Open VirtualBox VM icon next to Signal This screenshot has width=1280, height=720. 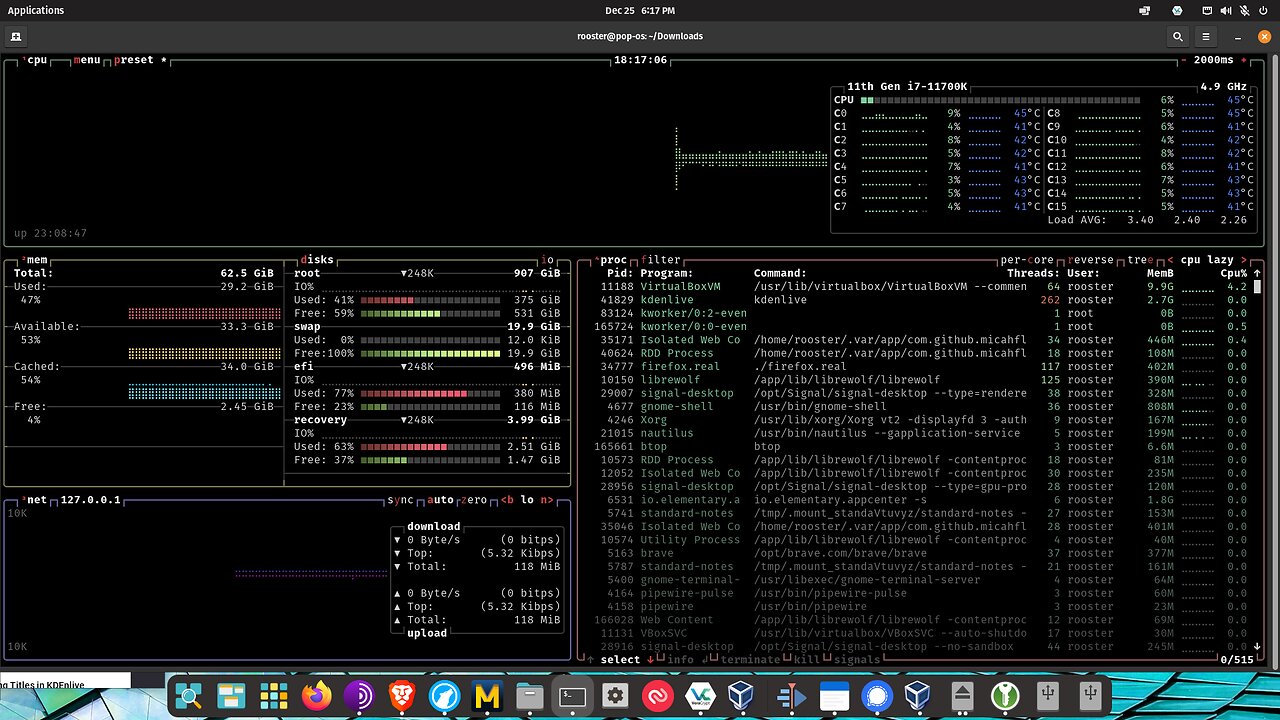(x=918, y=696)
